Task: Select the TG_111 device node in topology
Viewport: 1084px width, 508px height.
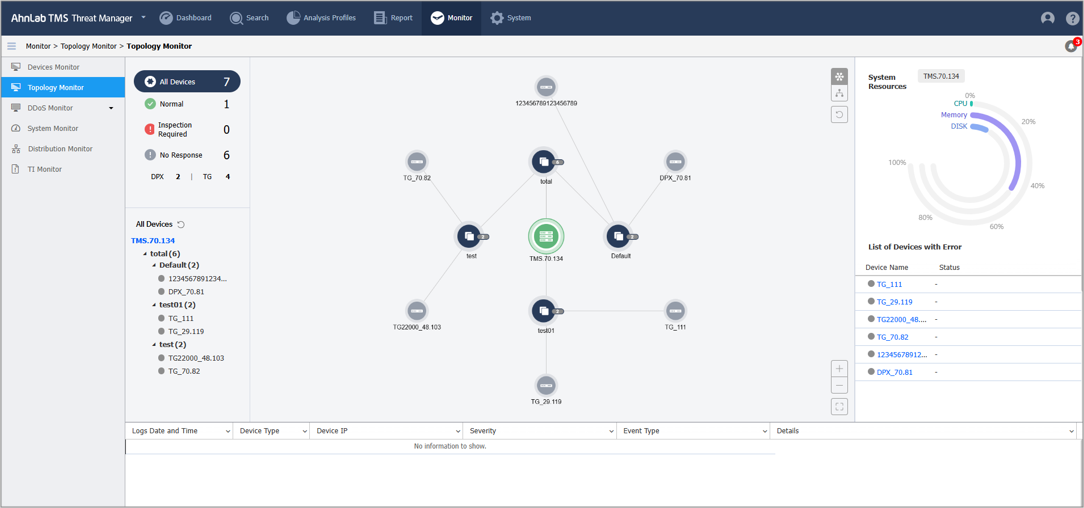Action: click(675, 310)
